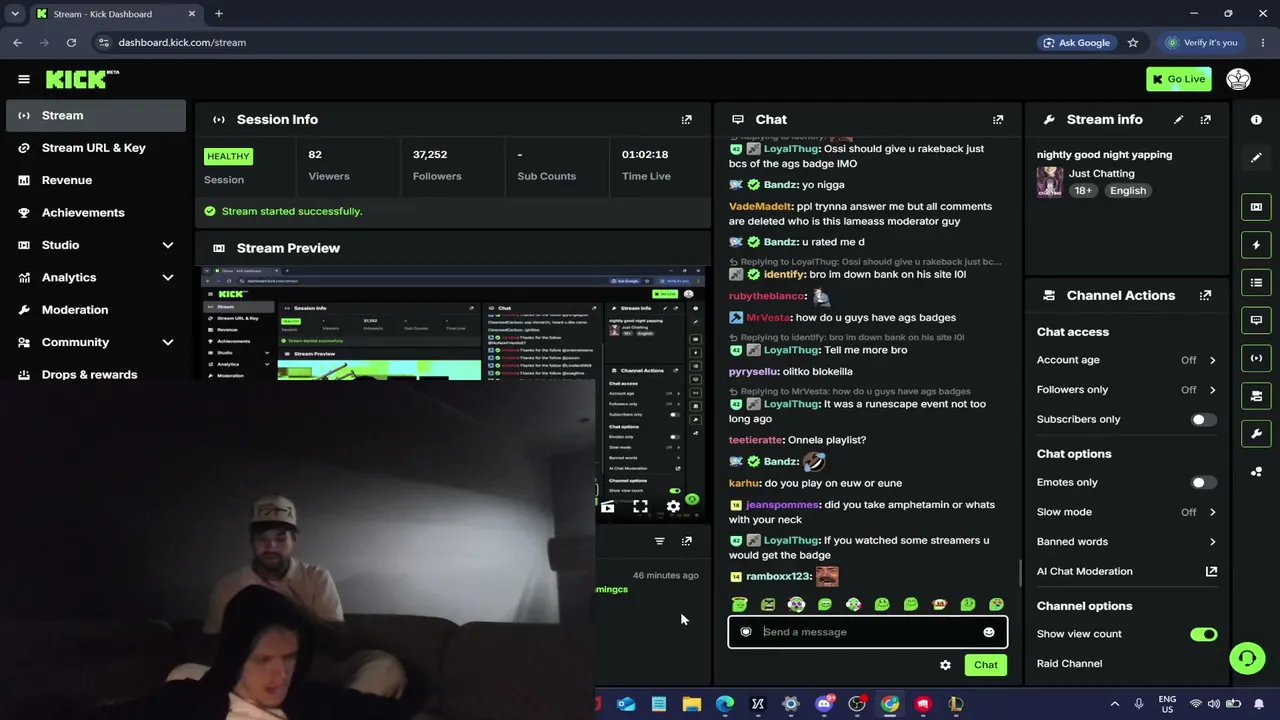Open Slow mode options
Screen dimensions: 1280x720
(x=1127, y=512)
